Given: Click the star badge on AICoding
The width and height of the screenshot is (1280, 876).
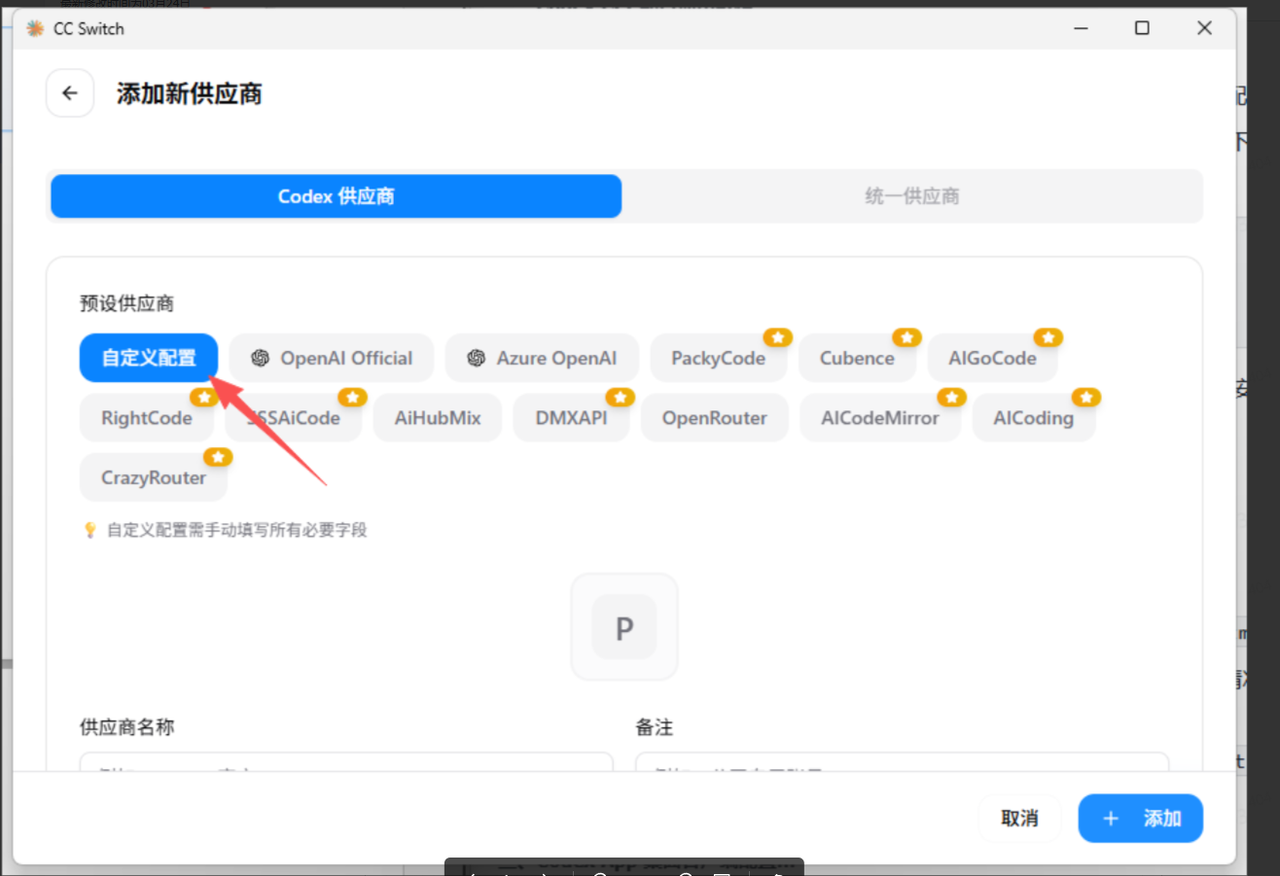Looking at the screenshot, I should [x=1086, y=397].
